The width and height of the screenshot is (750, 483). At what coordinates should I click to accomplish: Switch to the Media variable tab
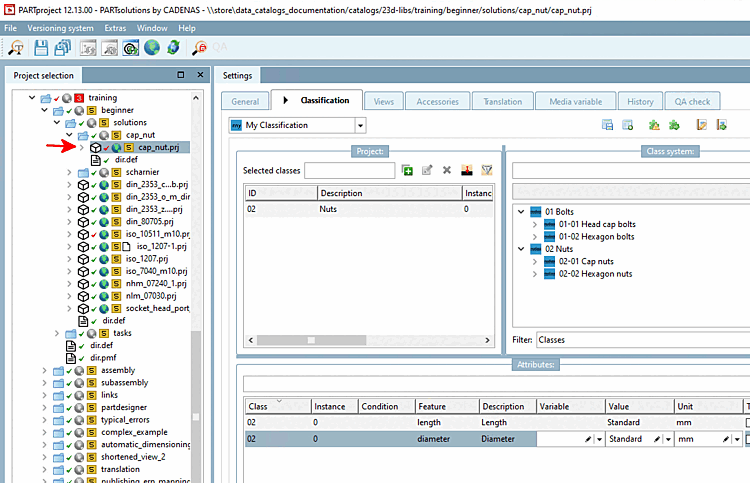tap(575, 101)
